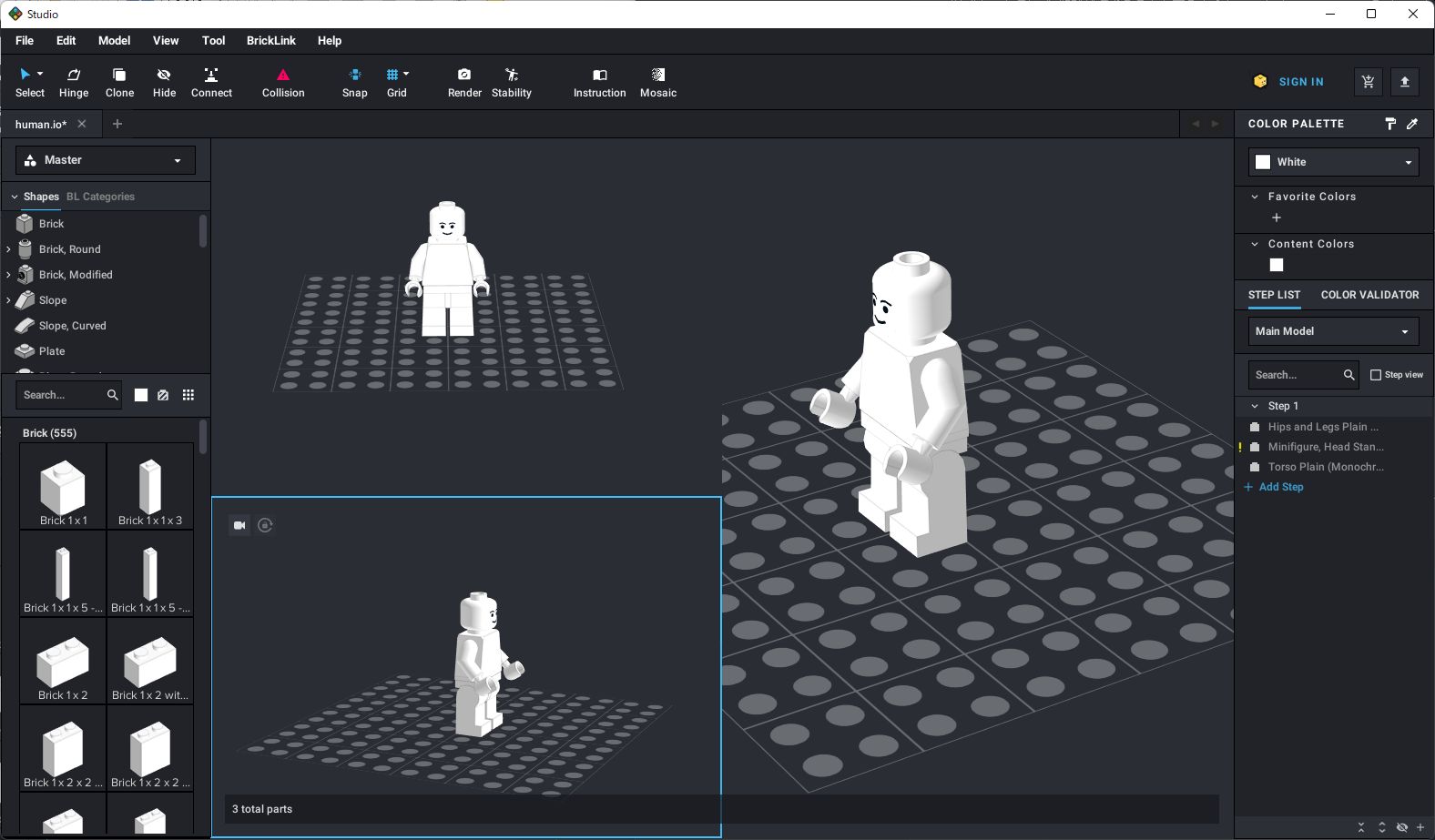Collapse the Favorite Colors section
Viewport: 1435px width, 840px height.
pos(1255,197)
